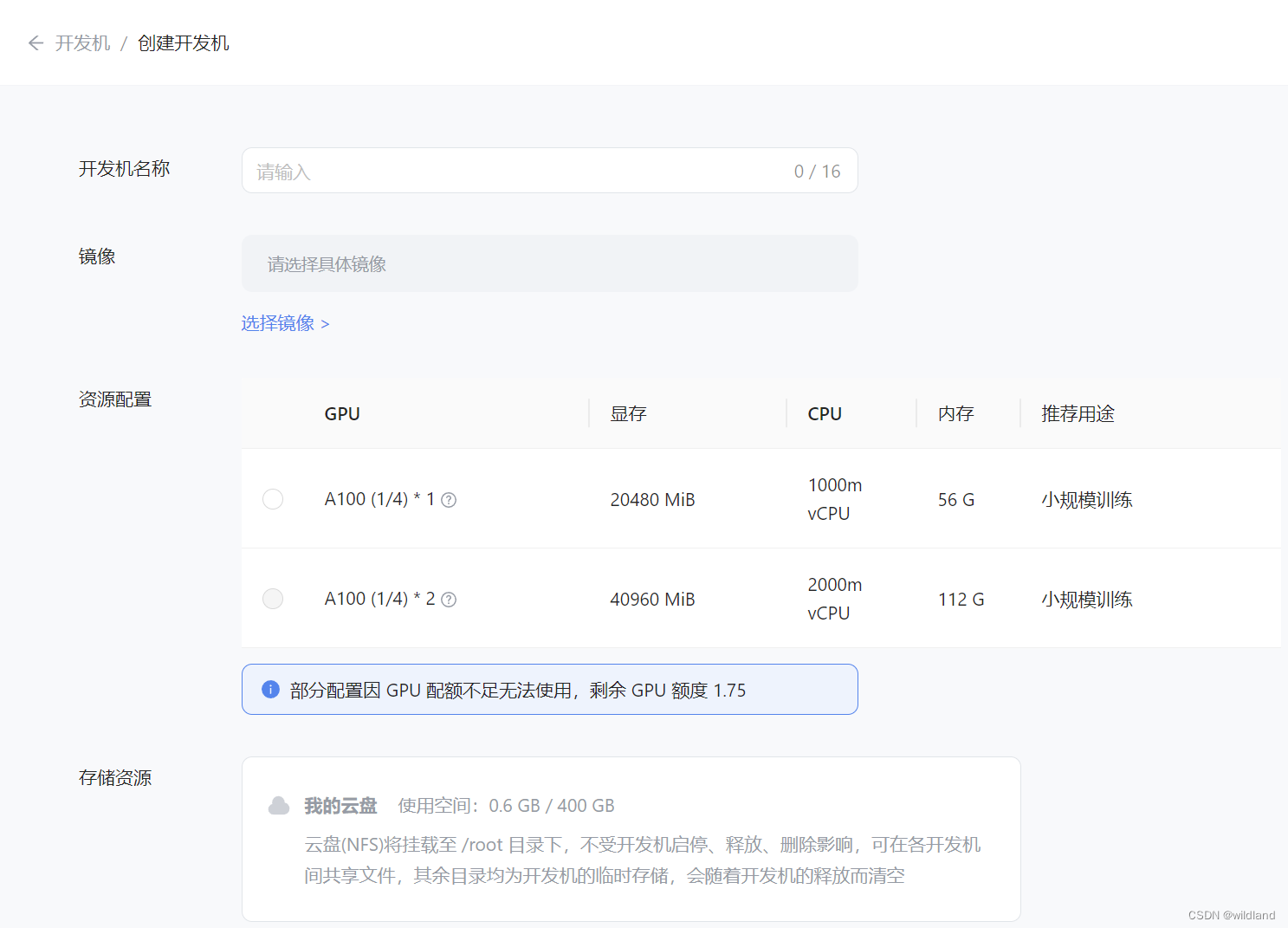Click 小规模训练 in the 112 G row

[x=1087, y=600]
